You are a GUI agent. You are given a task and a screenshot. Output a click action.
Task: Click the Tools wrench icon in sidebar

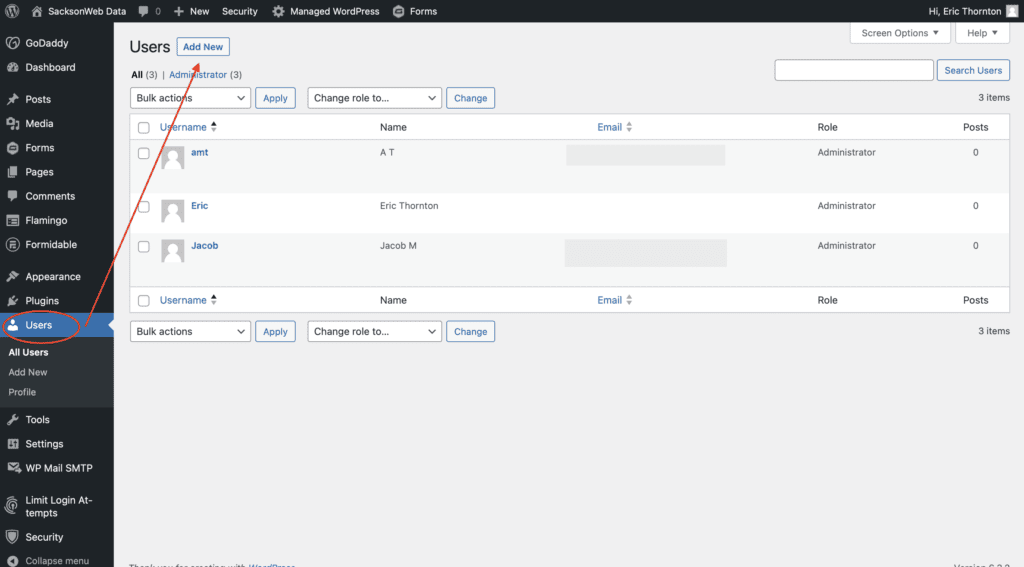pyautogui.click(x=12, y=419)
